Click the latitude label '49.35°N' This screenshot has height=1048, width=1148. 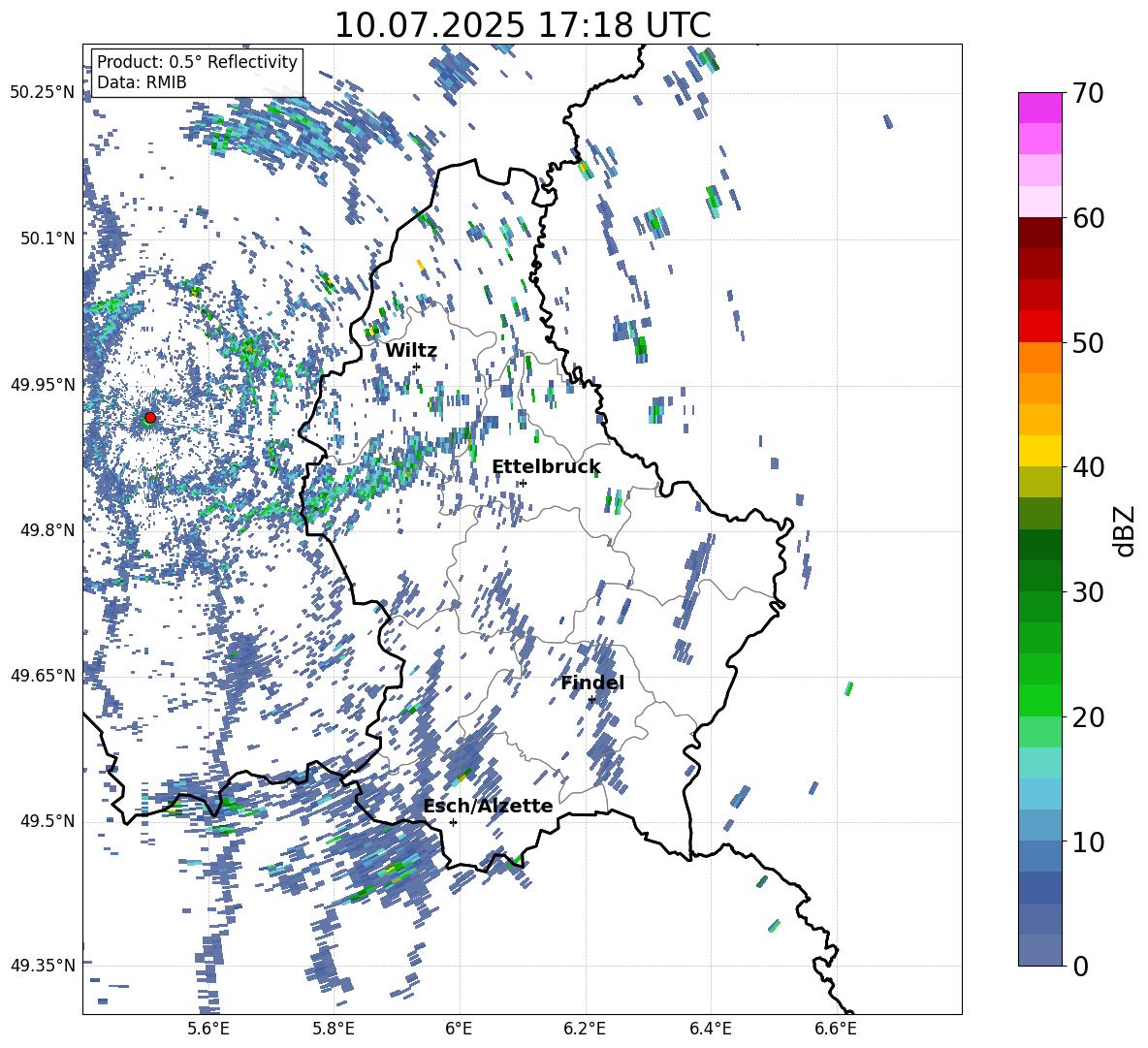[x=43, y=966]
